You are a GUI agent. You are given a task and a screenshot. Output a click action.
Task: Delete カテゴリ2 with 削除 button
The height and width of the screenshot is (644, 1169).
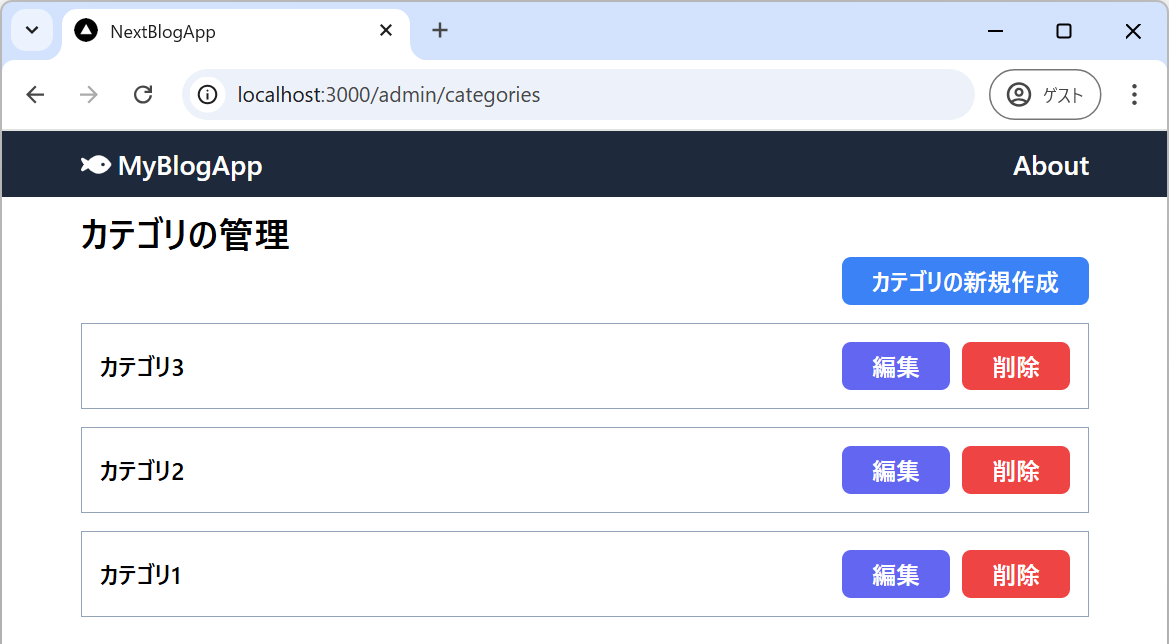(x=1015, y=471)
